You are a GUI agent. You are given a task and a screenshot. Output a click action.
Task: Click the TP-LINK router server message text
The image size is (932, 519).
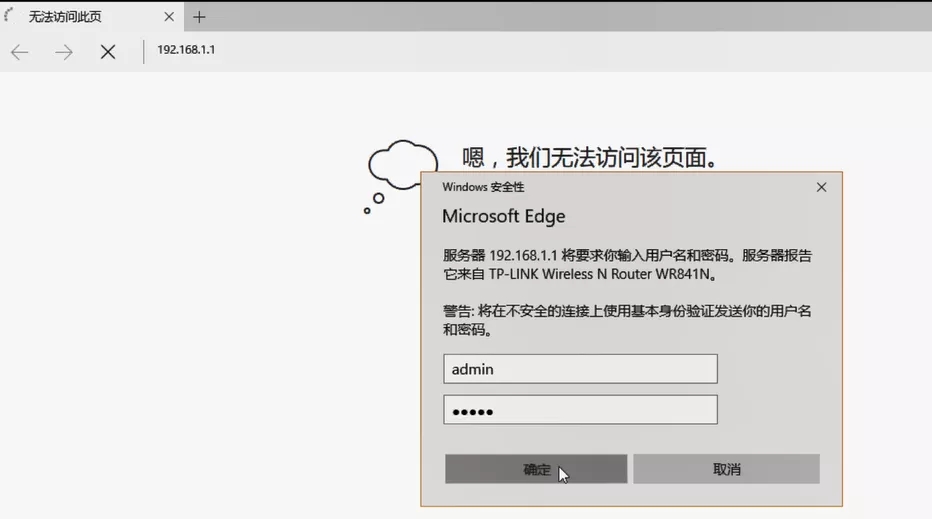click(x=627, y=264)
